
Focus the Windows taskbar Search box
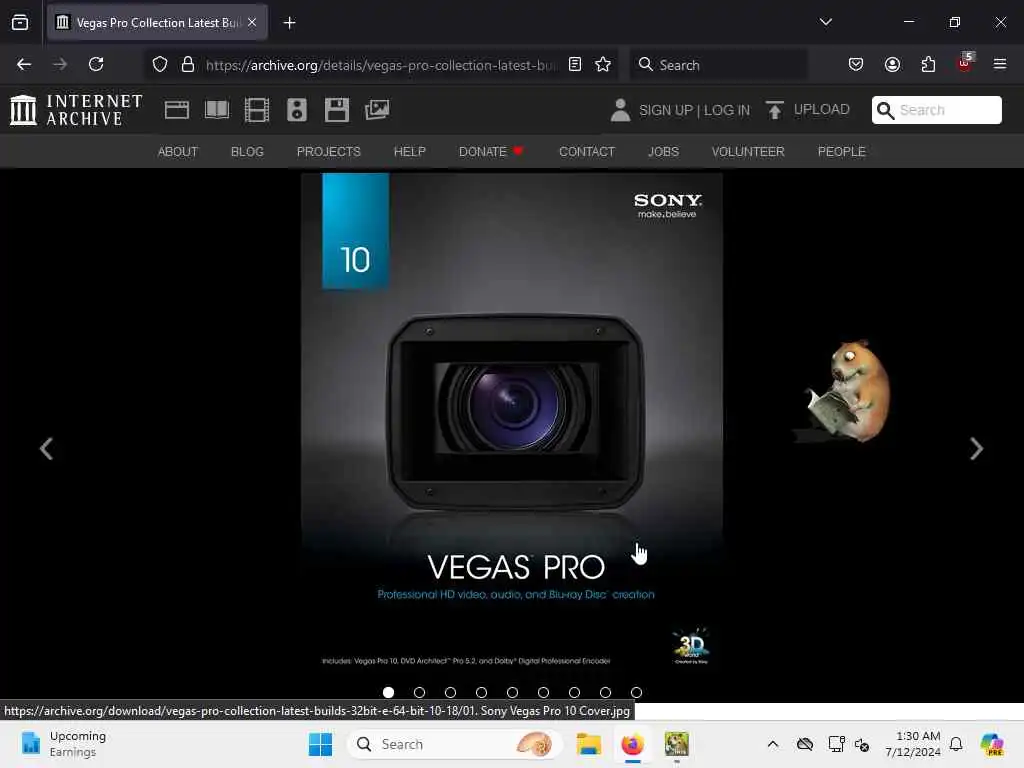coord(455,744)
